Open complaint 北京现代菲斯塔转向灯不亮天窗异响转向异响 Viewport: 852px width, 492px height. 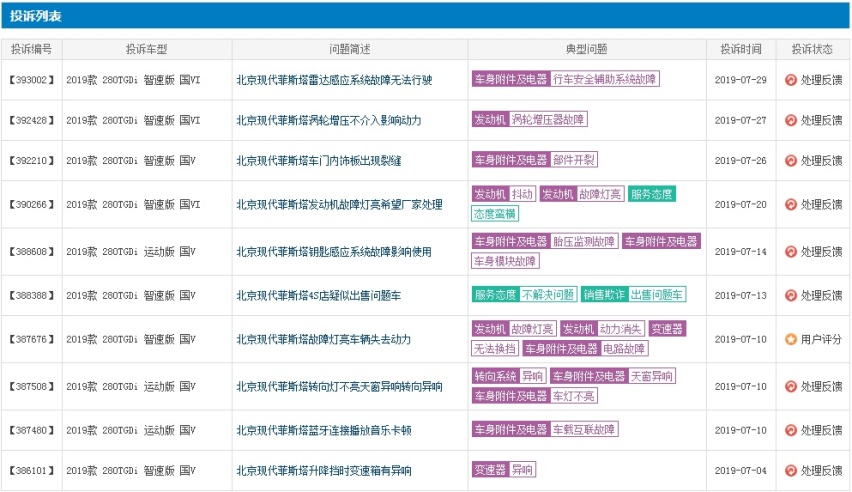(x=339, y=387)
